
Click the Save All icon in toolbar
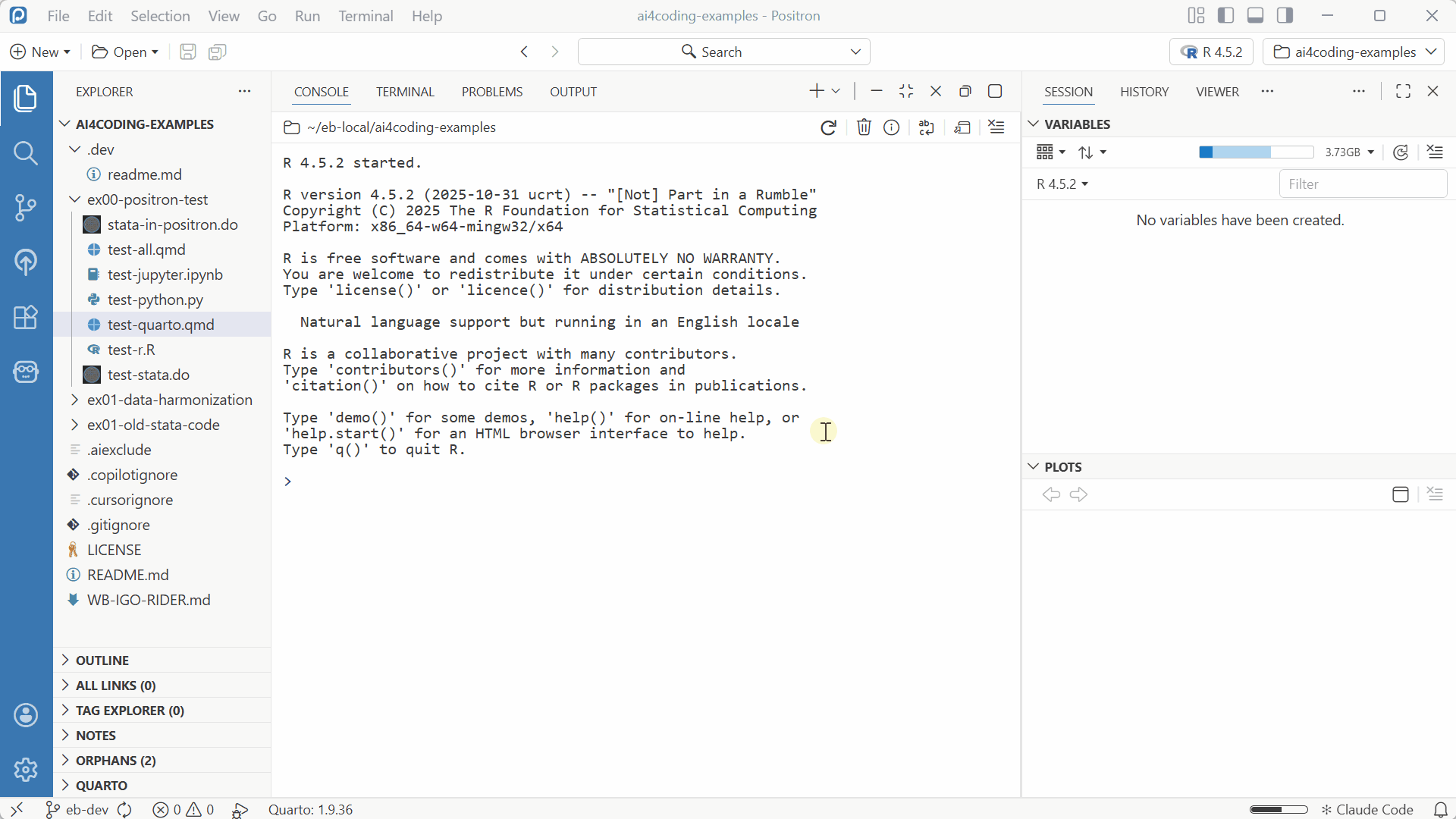(x=218, y=52)
